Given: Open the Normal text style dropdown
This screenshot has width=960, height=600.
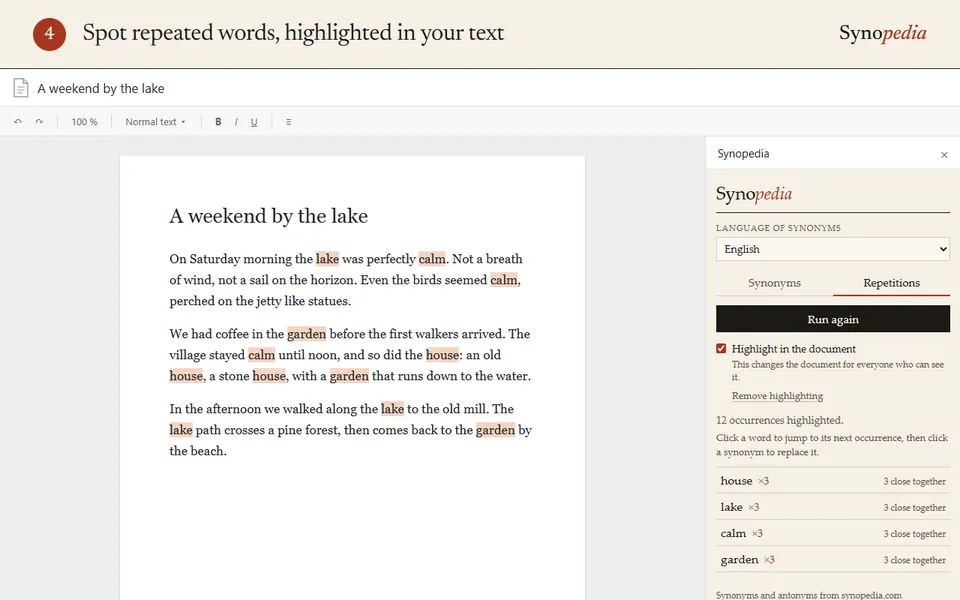Looking at the screenshot, I should 156,122.
